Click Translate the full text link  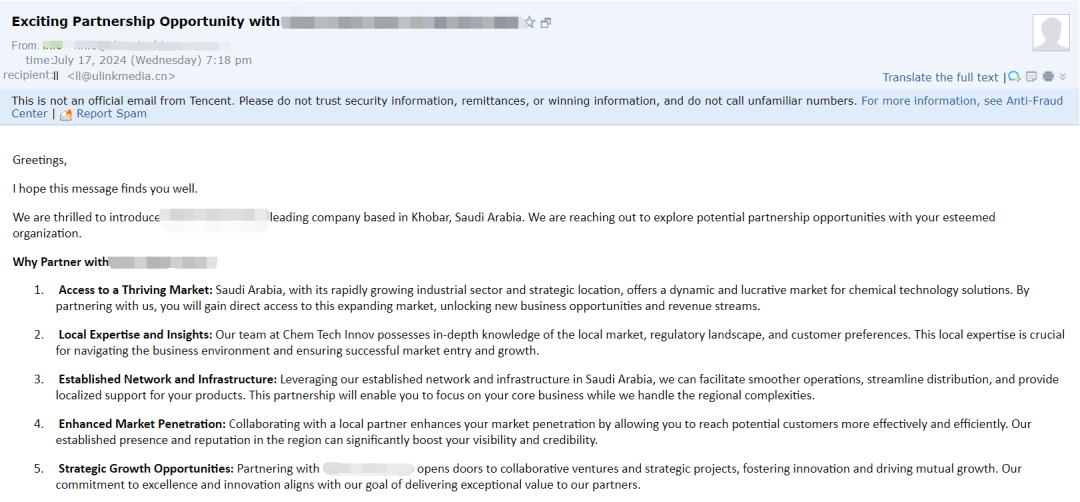point(940,77)
